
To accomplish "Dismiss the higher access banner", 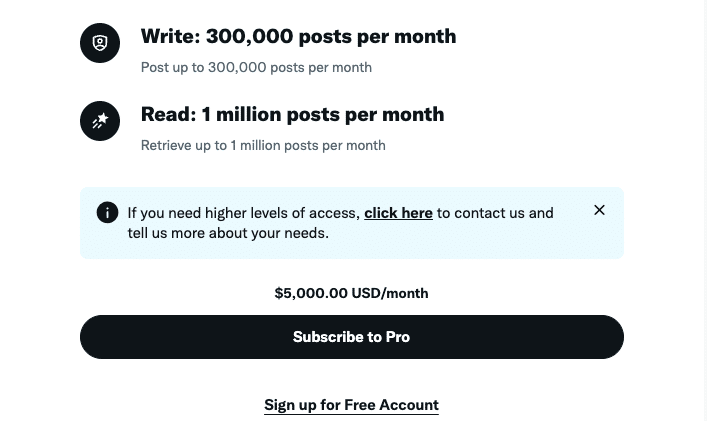I will (599, 210).
